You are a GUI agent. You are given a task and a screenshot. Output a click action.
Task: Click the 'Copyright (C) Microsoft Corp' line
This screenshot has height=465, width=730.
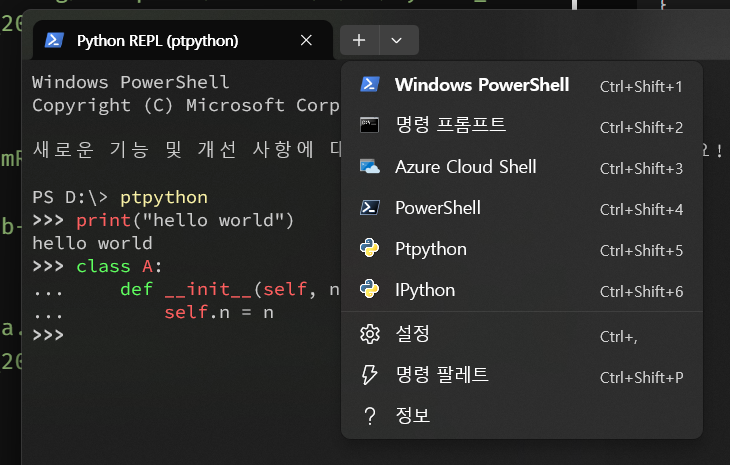coord(186,106)
